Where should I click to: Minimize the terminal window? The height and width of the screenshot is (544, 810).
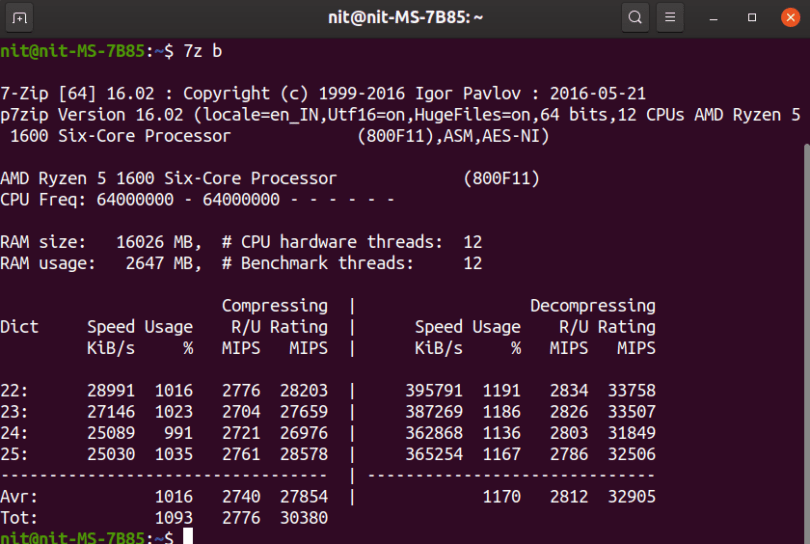pos(713,18)
